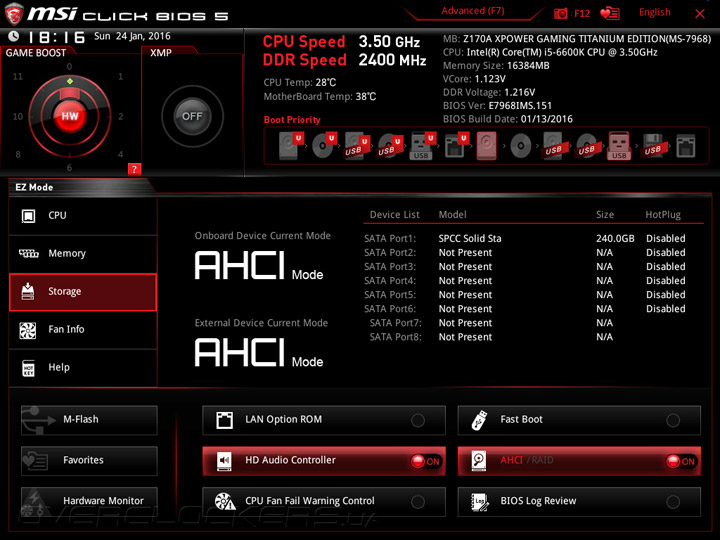Click the Device List column header
Viewport: 720px width, 540px height.
(394, 214)
